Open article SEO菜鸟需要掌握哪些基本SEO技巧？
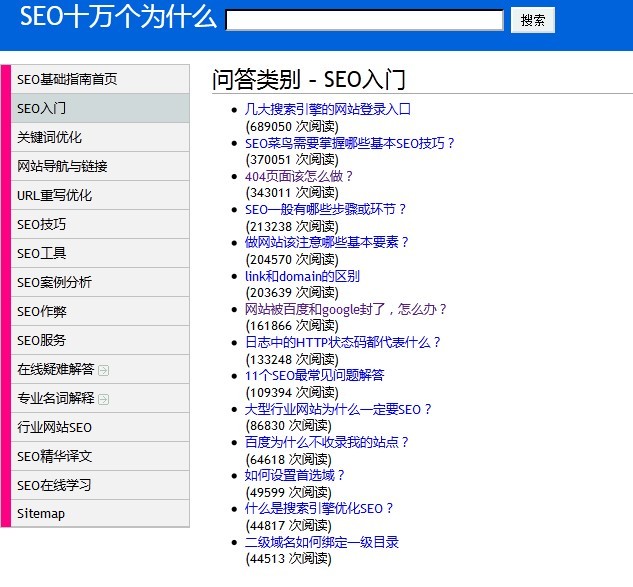 pyautogui.click(x=350, y=143)
